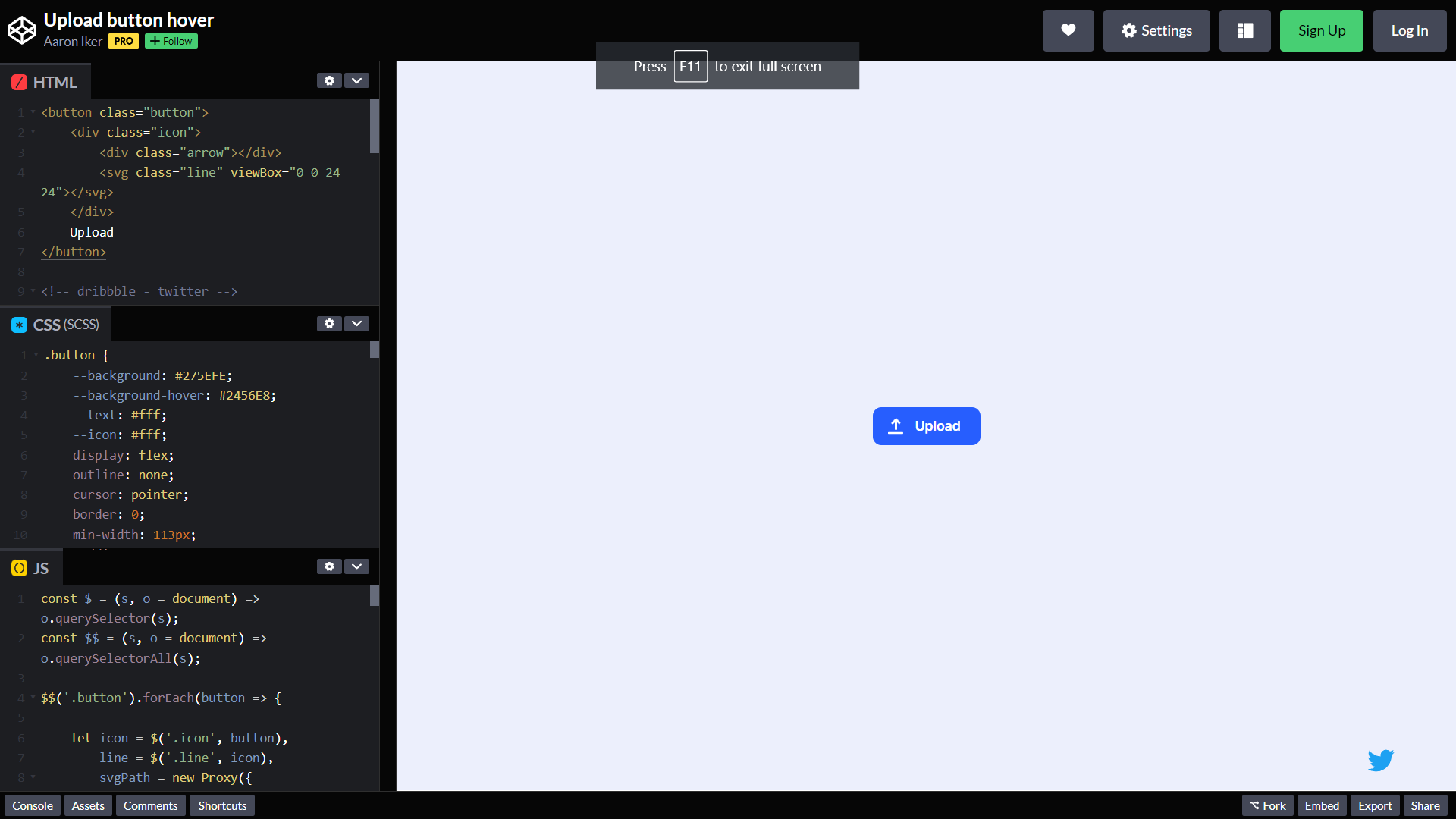
Task: Collapse HTML comment fold arrow on line 9
Action: point(33,291)
